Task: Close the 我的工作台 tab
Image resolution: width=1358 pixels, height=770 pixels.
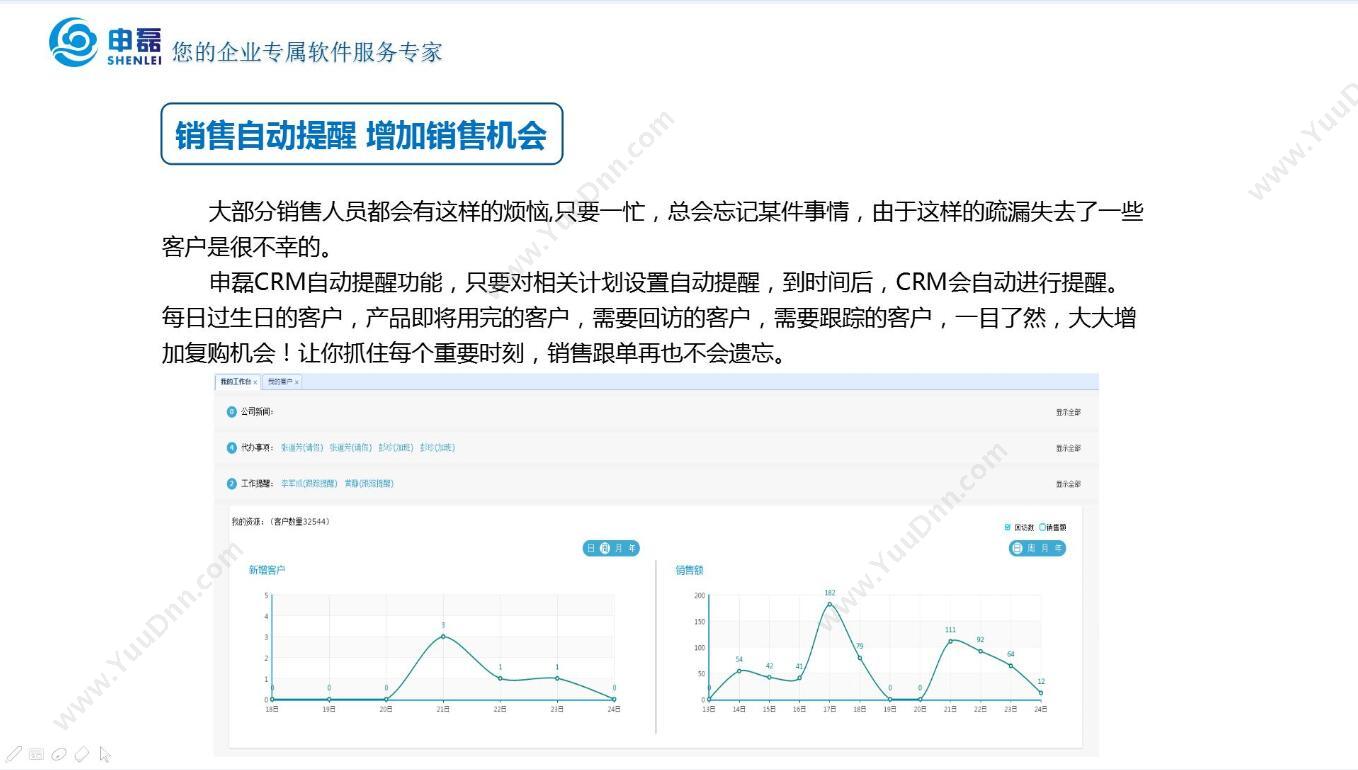Action: (x=256, y=382)
